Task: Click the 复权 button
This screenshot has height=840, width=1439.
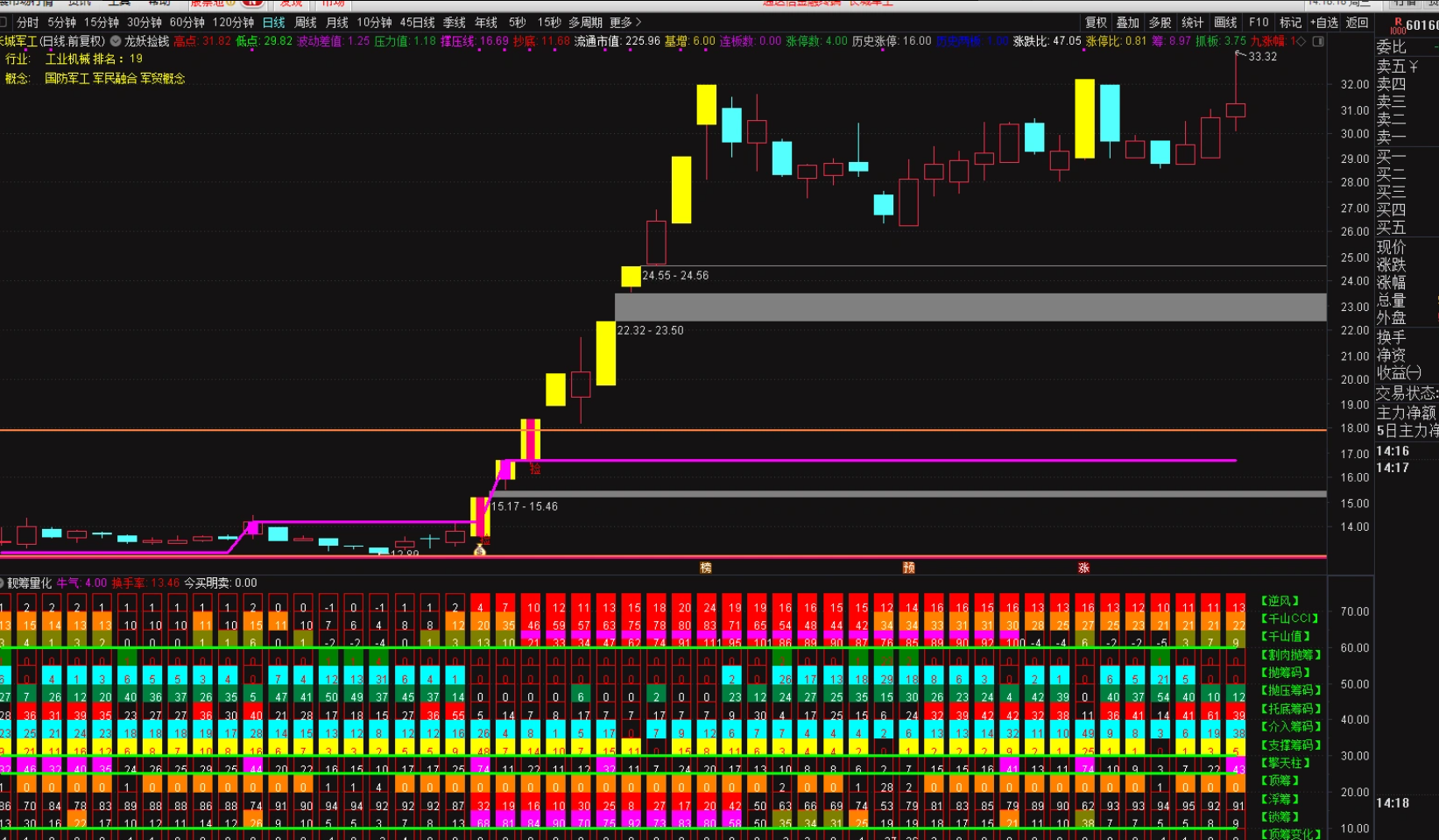Action: point(1096,23)
